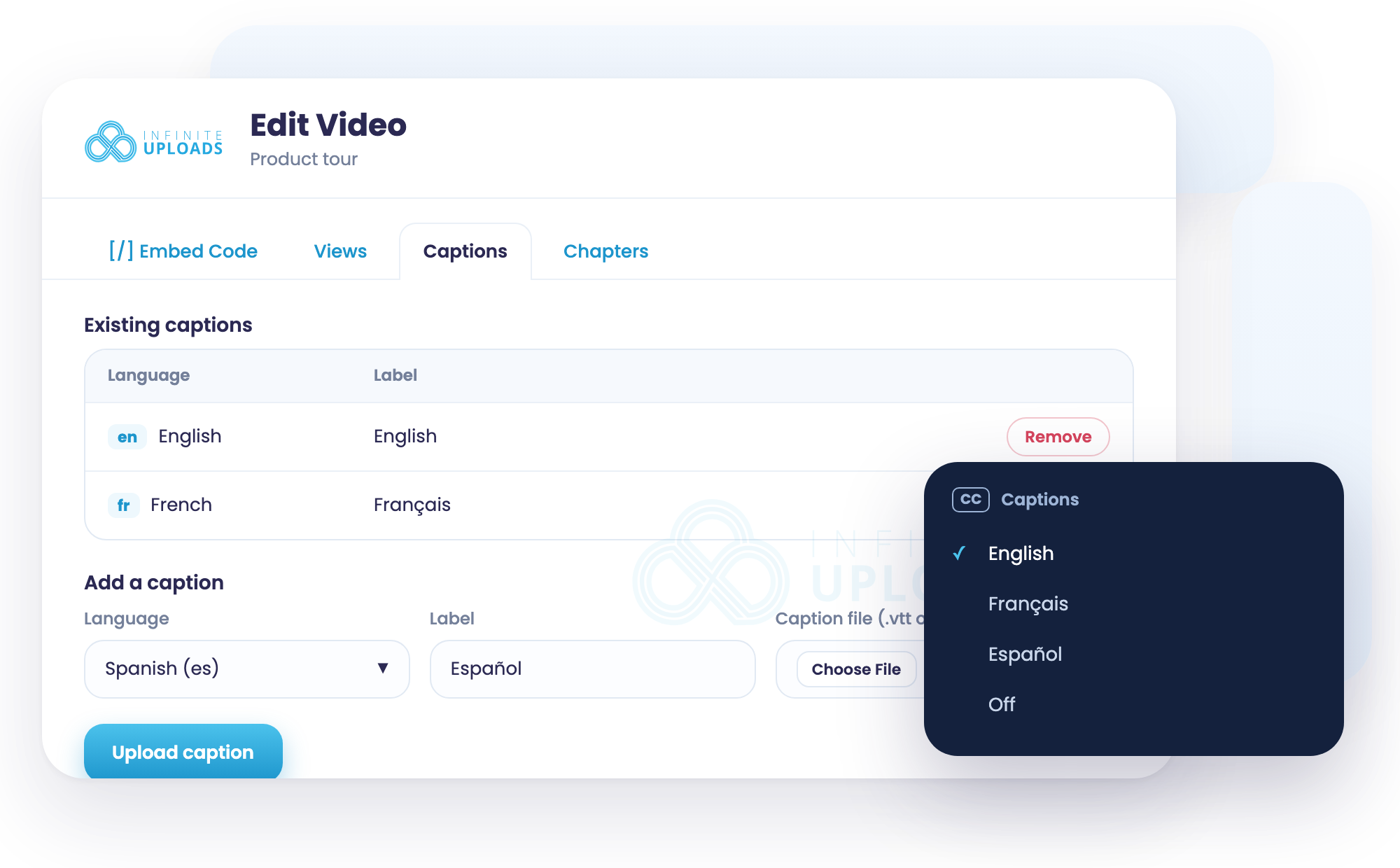Click the 'Existing captions' heading
Viewport: 1400px width, 868px height.
point(168,325)
